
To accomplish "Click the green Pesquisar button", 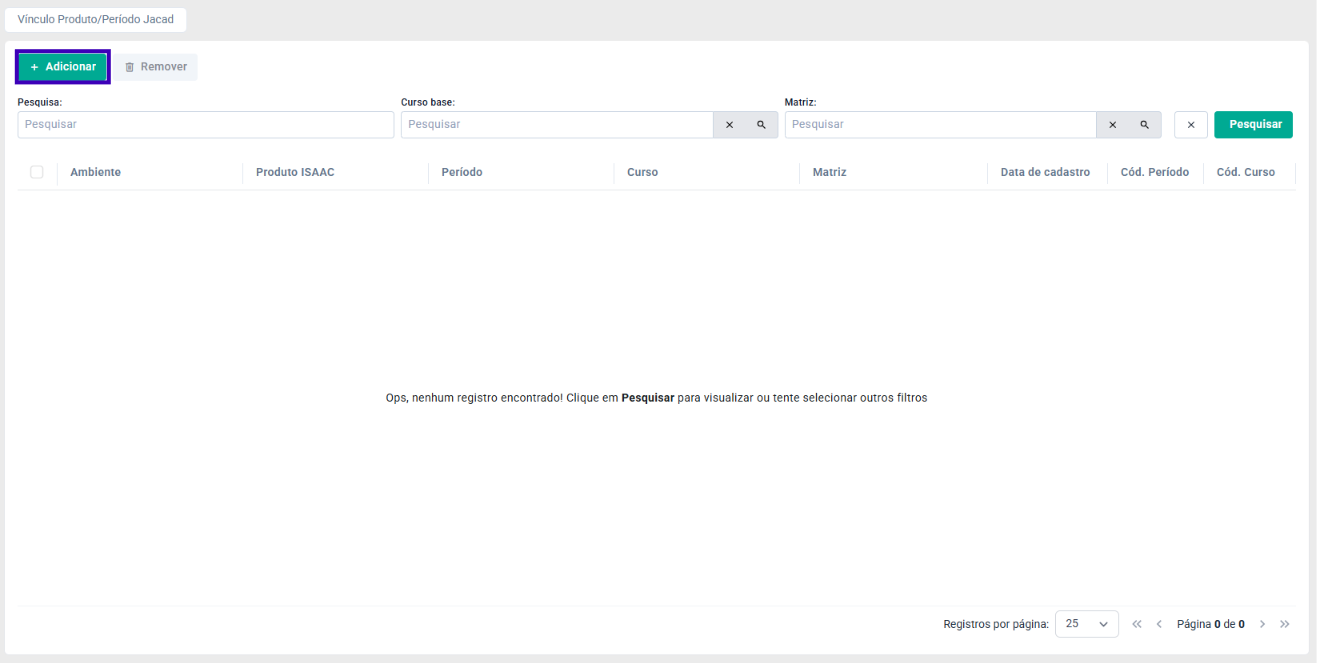I will click(x=1254, y=125).
